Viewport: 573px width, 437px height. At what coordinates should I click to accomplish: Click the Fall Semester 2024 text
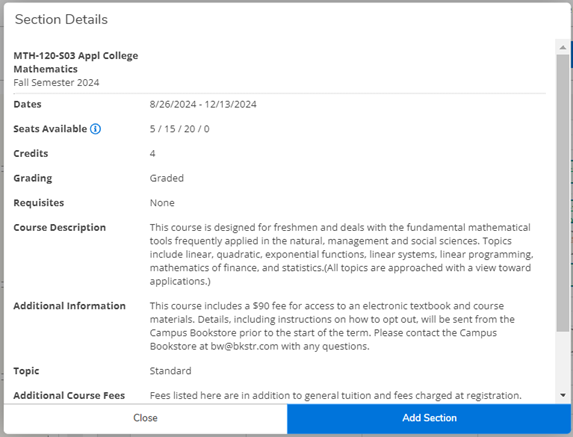pyautogui.click(x=56, y=83)
